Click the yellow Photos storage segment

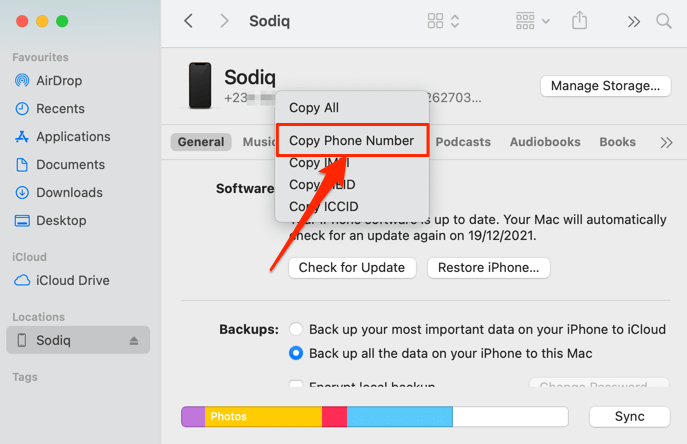point(264,417)
